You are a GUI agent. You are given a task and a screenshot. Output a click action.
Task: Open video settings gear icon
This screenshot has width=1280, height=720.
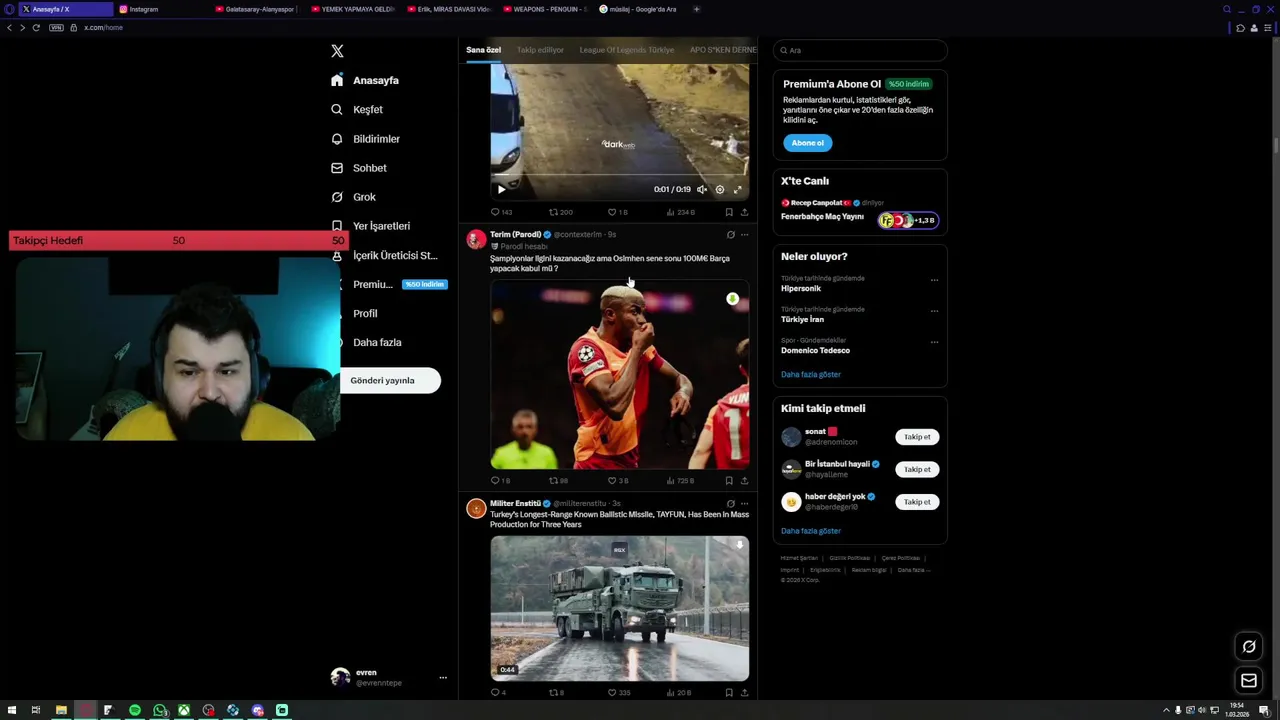tap(720, 189)
